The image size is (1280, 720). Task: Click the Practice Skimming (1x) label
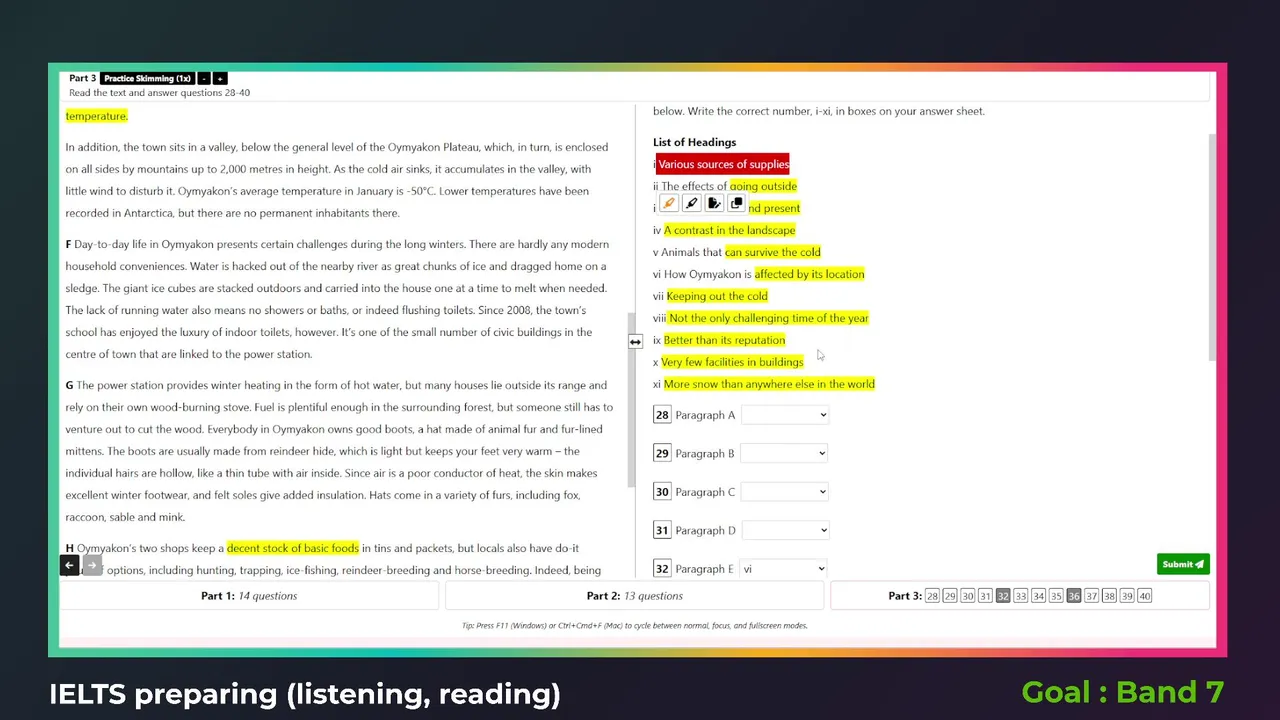coord(147,78)
